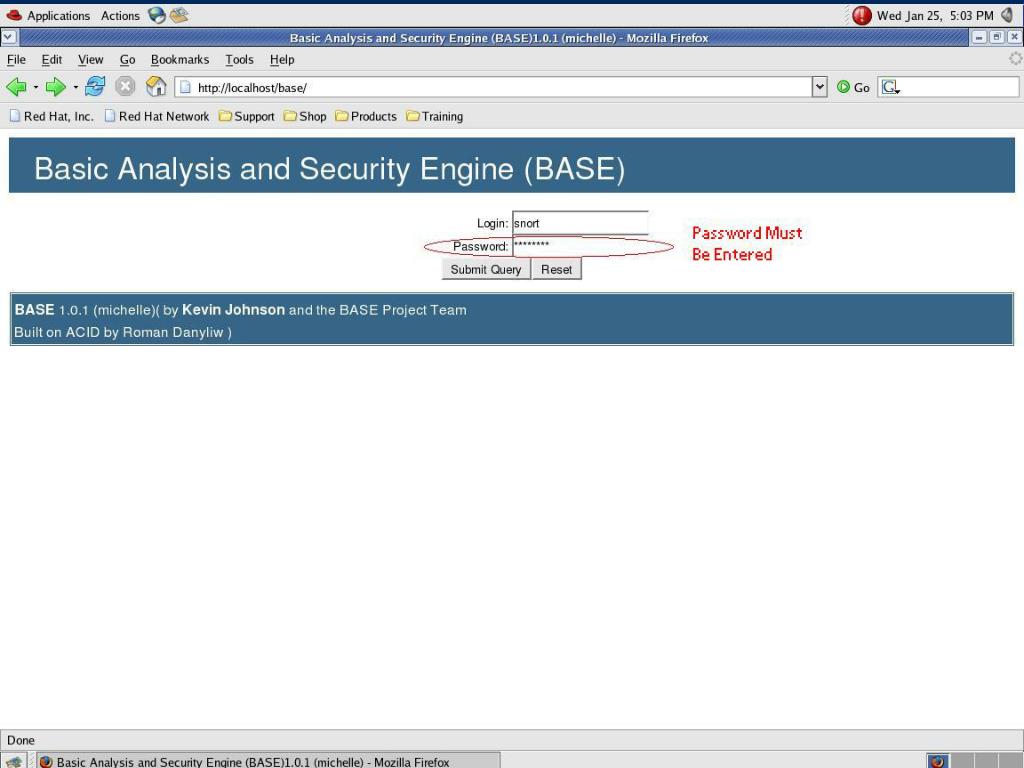
Task: Click the green Forward arrow
Action: pos(56,87)
